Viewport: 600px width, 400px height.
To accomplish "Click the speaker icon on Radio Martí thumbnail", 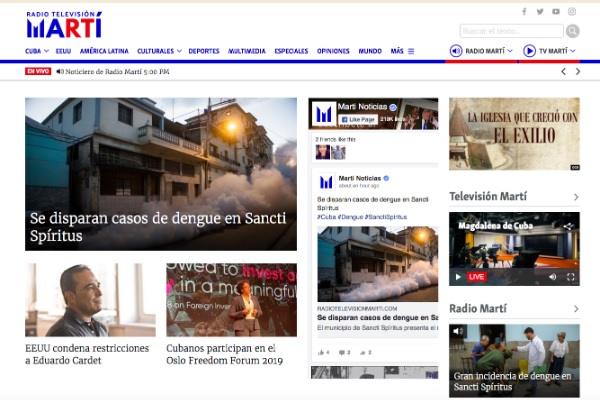I will pyautogui.click(x=458, y=331).
